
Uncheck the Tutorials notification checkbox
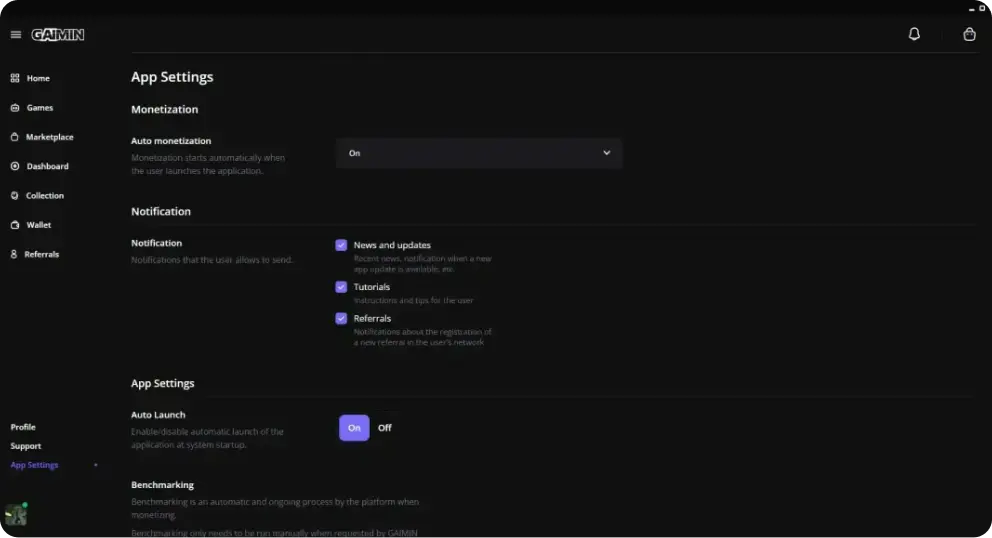341,287
